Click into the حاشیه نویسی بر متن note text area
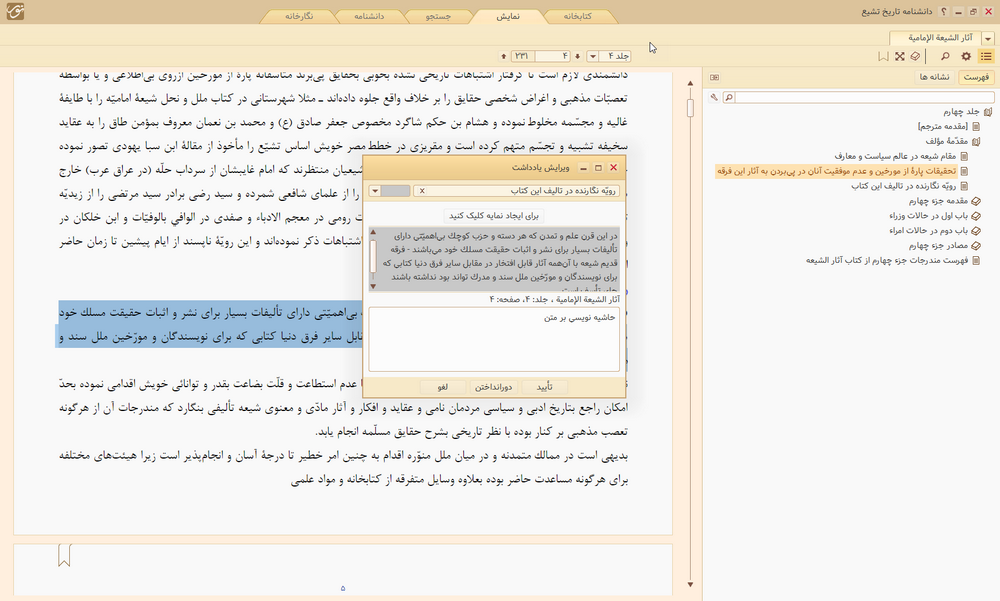Image resolution: width=1000 pixels, height=601 pixels. pos(494,339)
